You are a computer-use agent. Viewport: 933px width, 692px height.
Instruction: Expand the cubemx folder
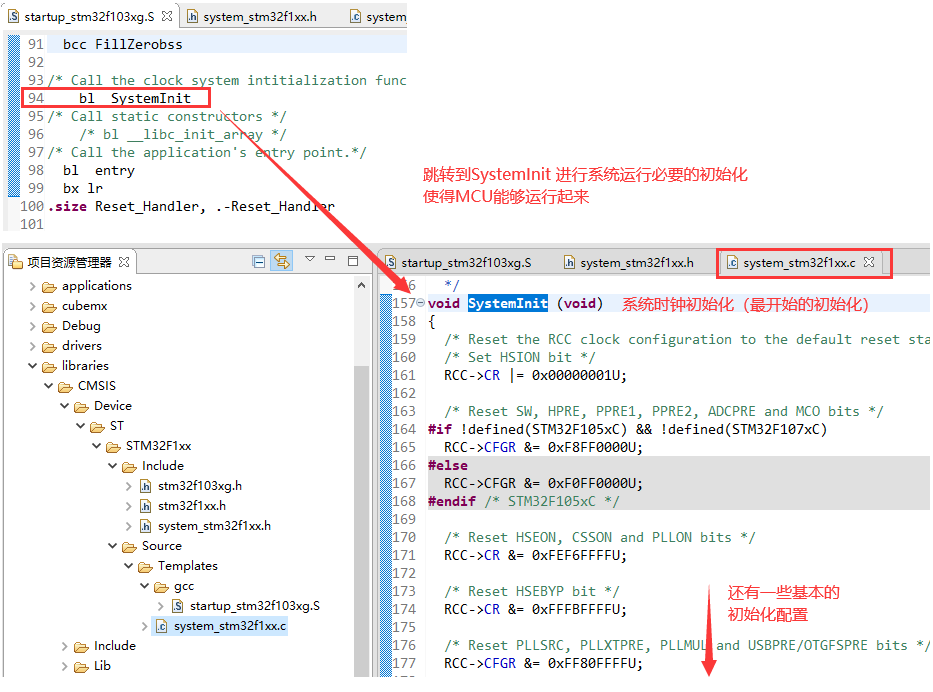pyautogui.click(x=32, y=306)
